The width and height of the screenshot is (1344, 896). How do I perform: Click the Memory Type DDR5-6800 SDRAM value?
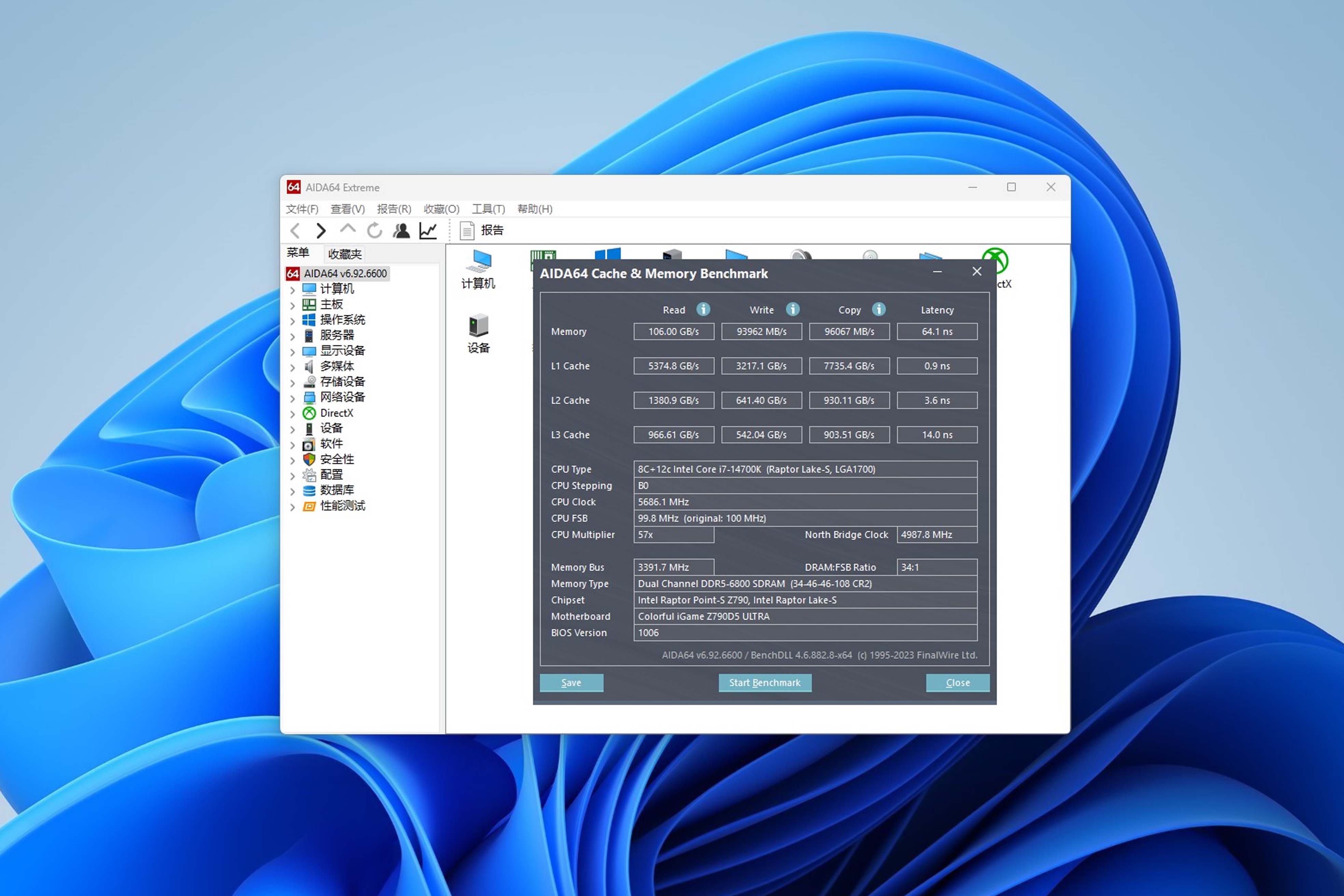point(805,584)
